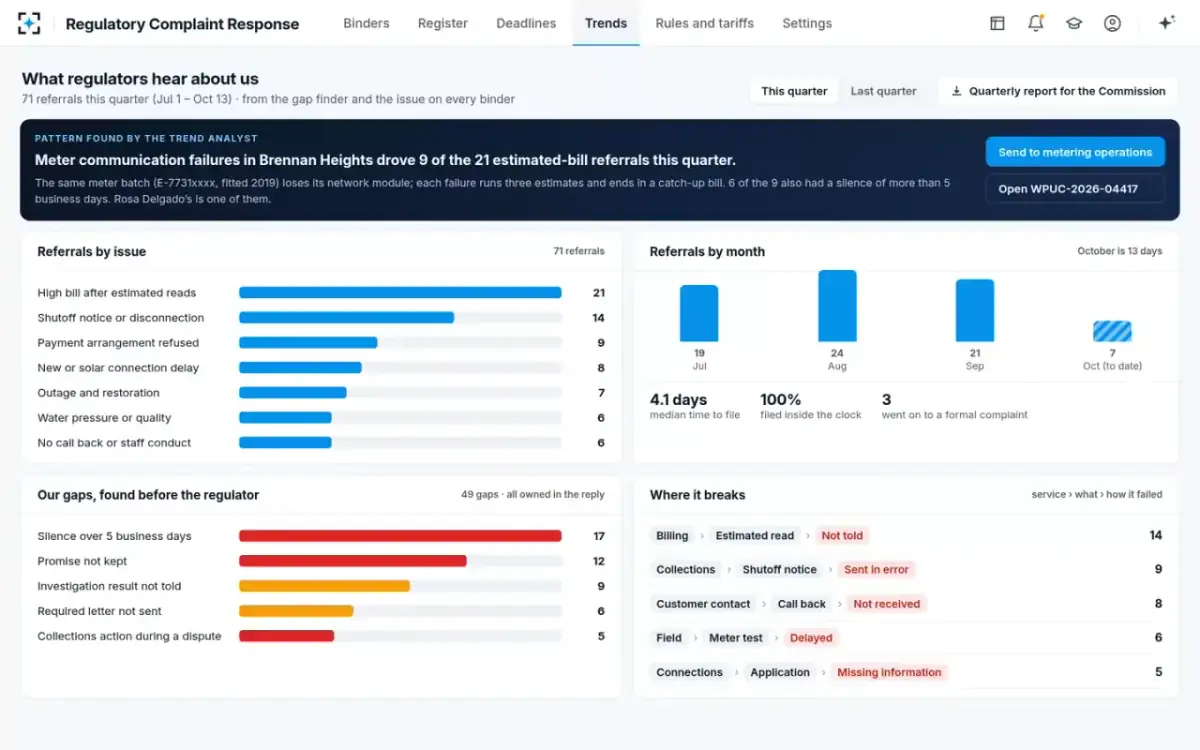Open the layout panel icon
This screenshot has height=750, width=1200.
(x=997, y=23)
